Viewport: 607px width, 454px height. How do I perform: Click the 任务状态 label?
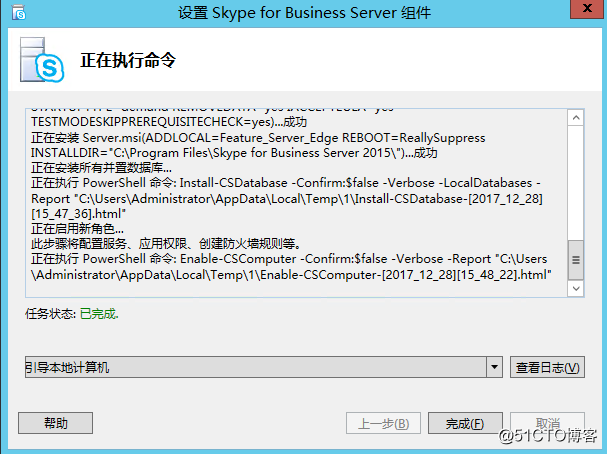50,314
